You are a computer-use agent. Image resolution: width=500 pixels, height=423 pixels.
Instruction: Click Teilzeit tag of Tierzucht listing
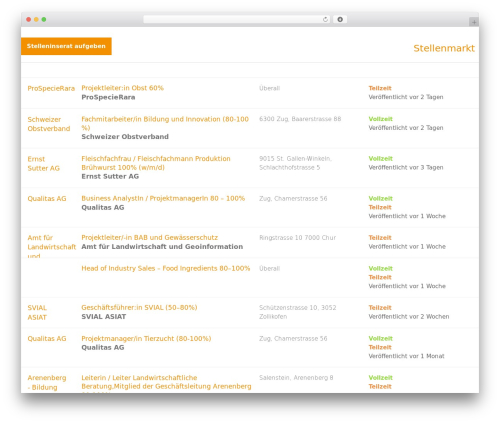[380, 347]
